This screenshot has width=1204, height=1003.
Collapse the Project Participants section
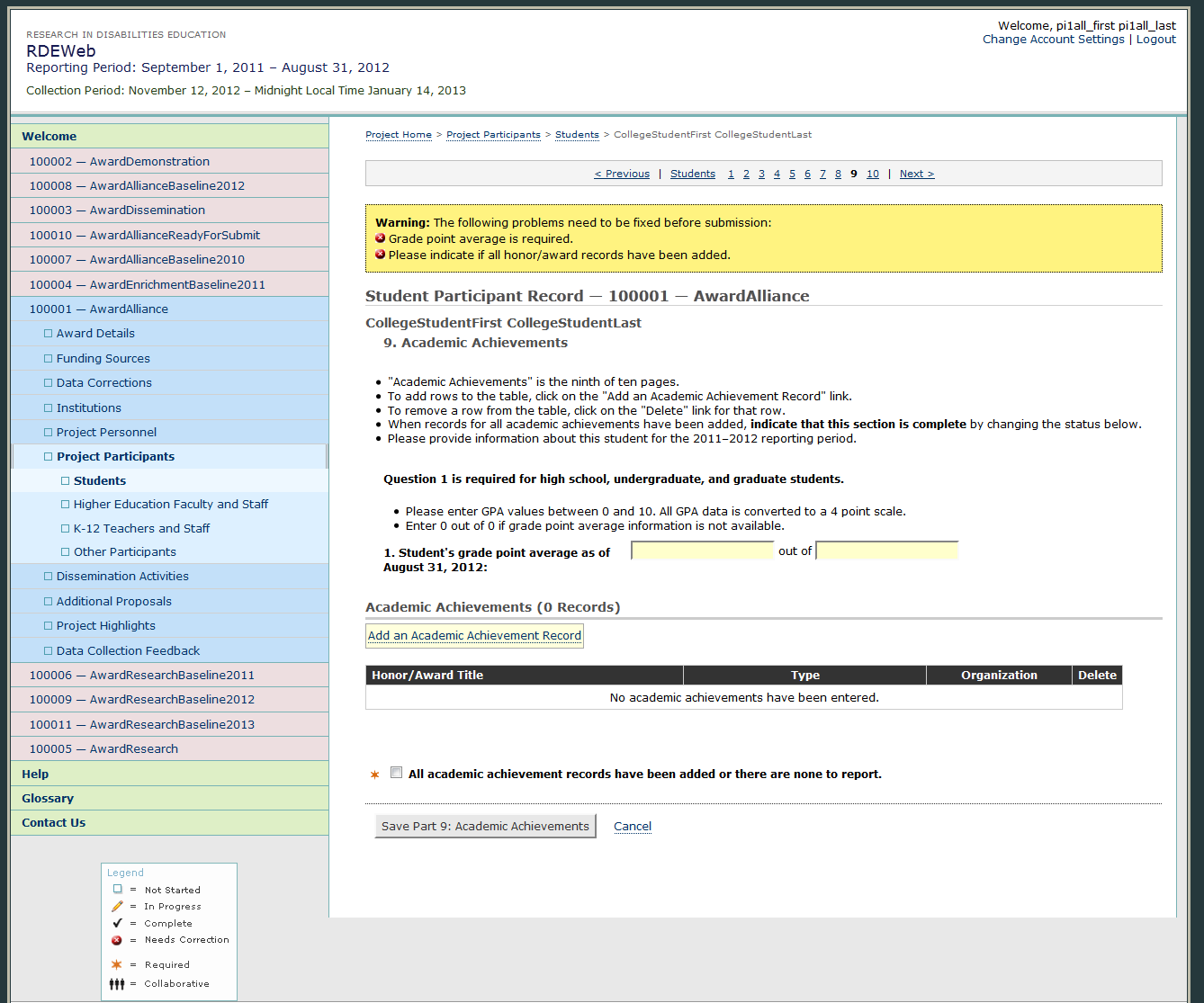point(115,456)
